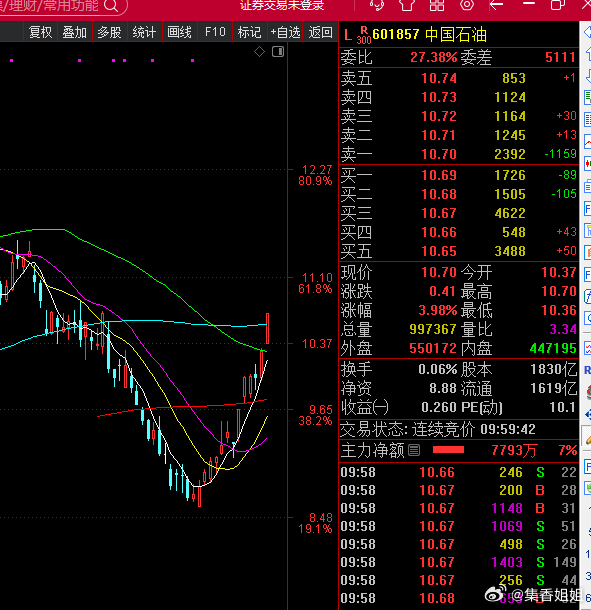Open the 画线 drawing tools
Image resolution: width=591 pixels, height=610 pixels.
[179, 32]
